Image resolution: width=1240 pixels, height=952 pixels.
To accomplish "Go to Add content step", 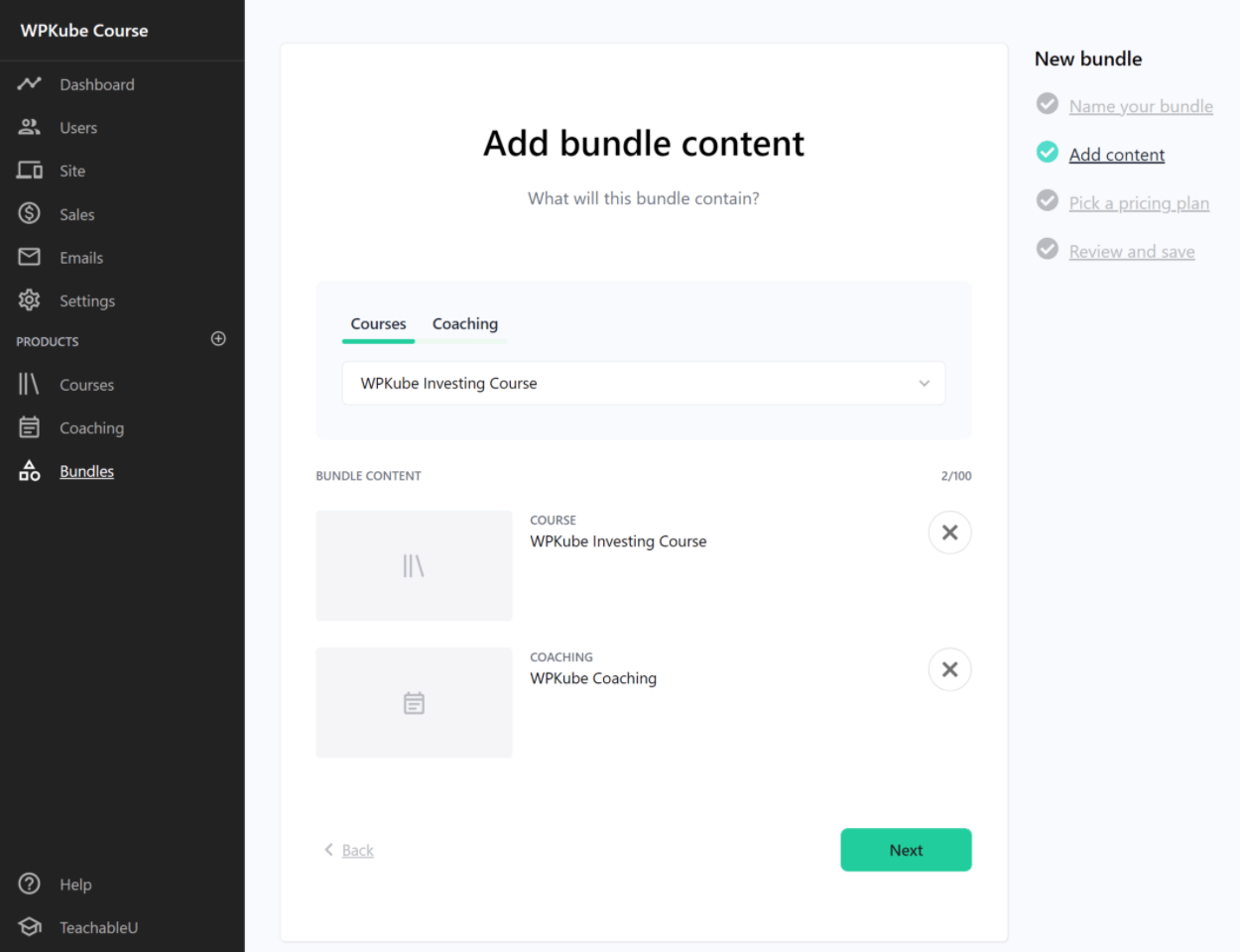I will click(x=1117, y=155).
